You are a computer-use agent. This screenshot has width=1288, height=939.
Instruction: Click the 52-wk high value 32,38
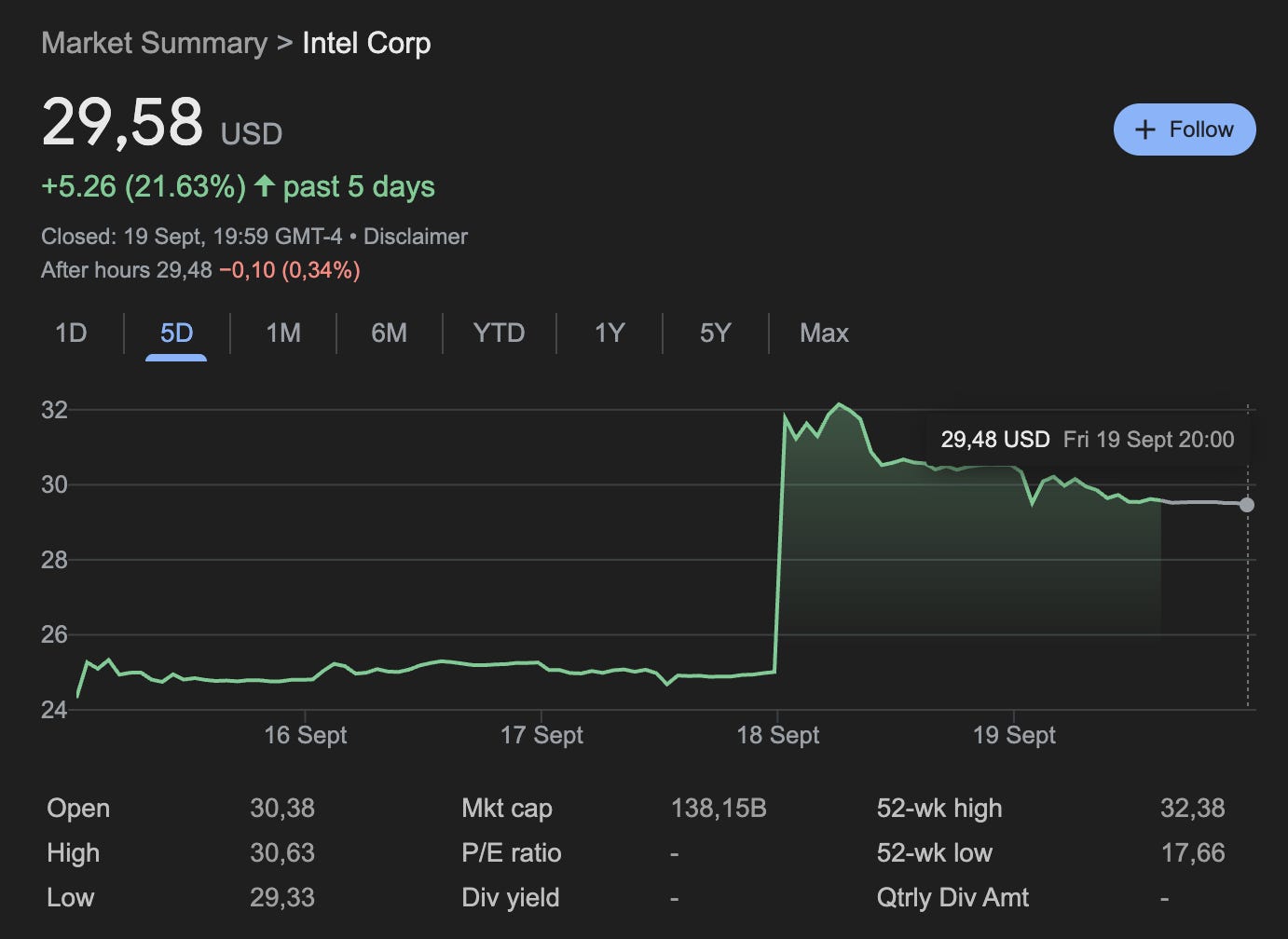tap(1193, 808)
